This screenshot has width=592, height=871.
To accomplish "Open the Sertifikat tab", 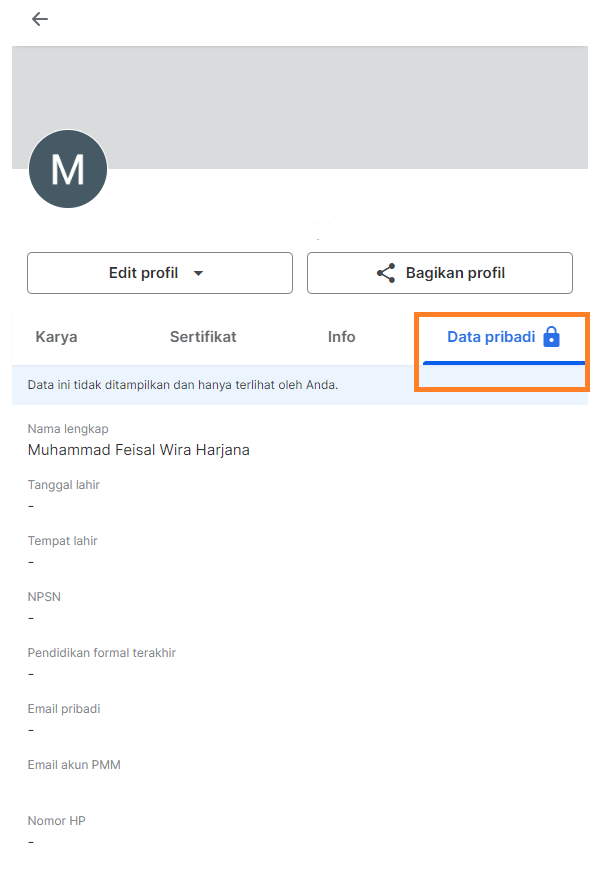I will click(x=203, y=337).
